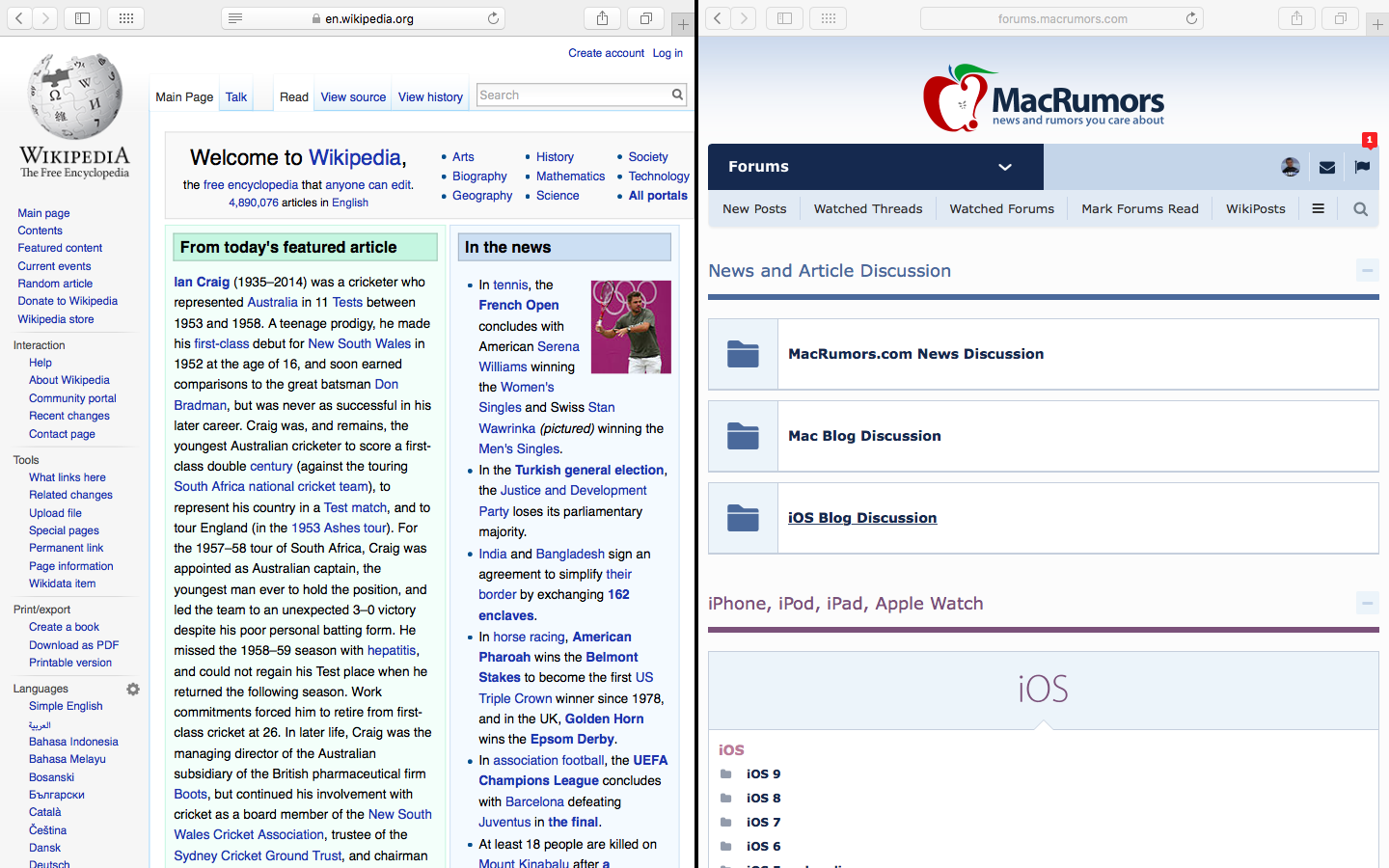
Task: Go forward in Wikipedia Safari window
Action: (45, 18)
